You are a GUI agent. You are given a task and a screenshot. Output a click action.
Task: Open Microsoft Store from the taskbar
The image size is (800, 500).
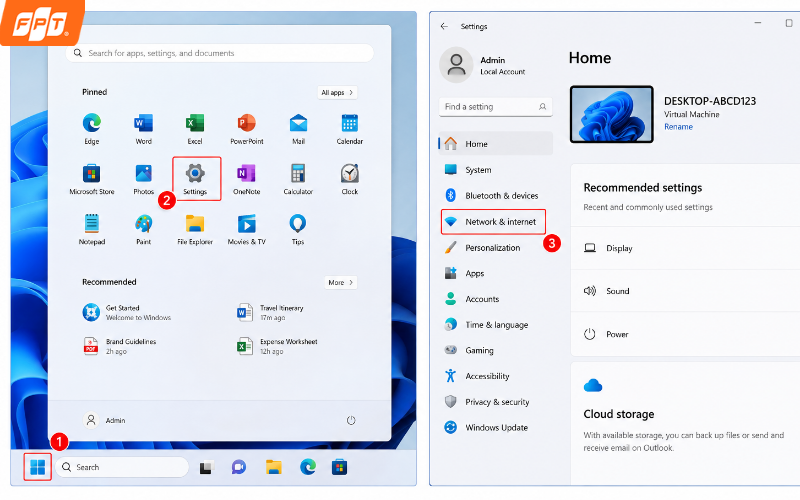point(340,467)
